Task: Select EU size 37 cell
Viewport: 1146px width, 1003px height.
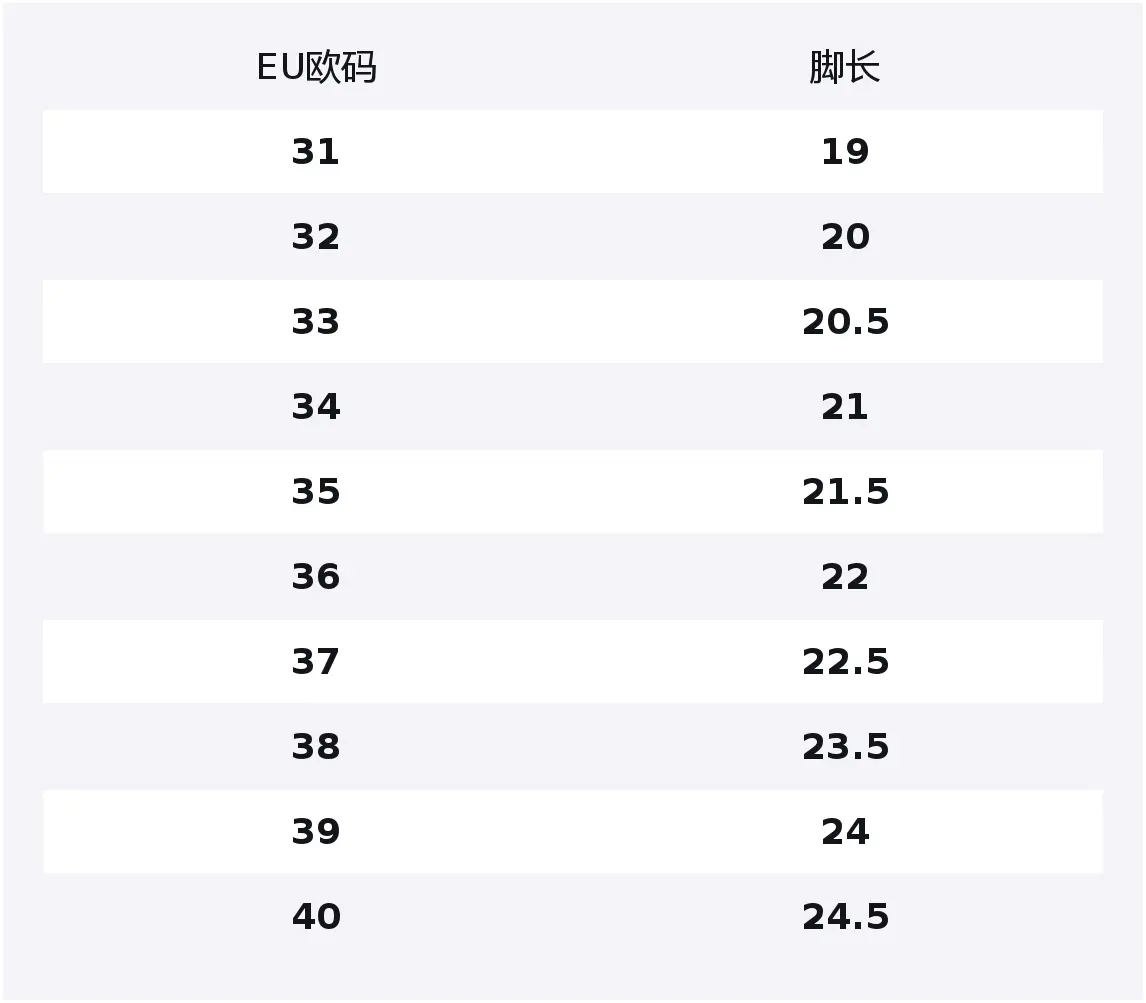Action: pos(316,662)
